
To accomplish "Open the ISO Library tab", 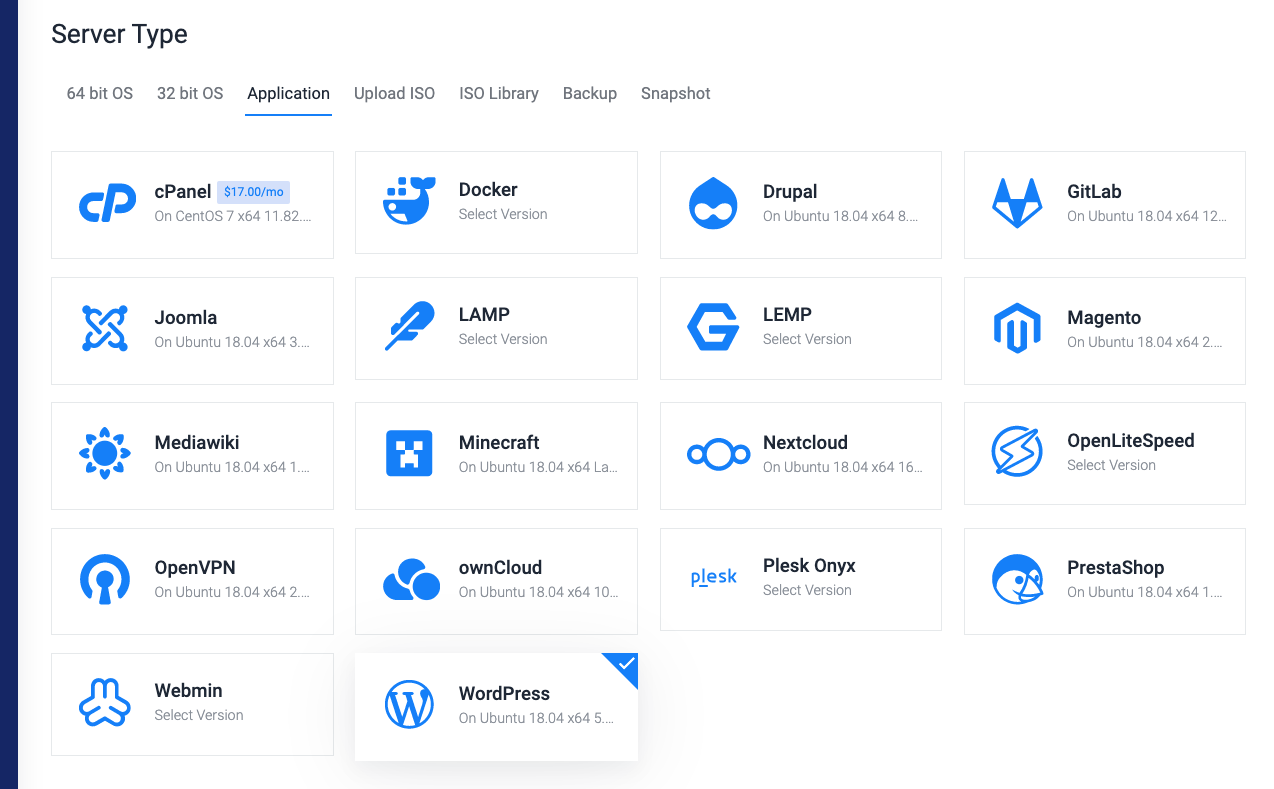I will 499,93.
